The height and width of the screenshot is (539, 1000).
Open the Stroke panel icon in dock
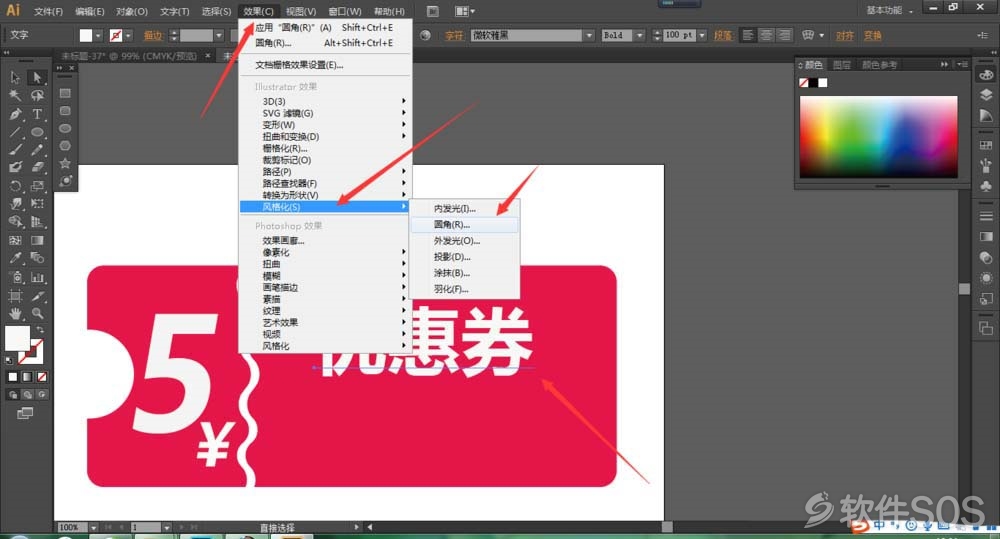pyautogui.click(x=986, y=216)
